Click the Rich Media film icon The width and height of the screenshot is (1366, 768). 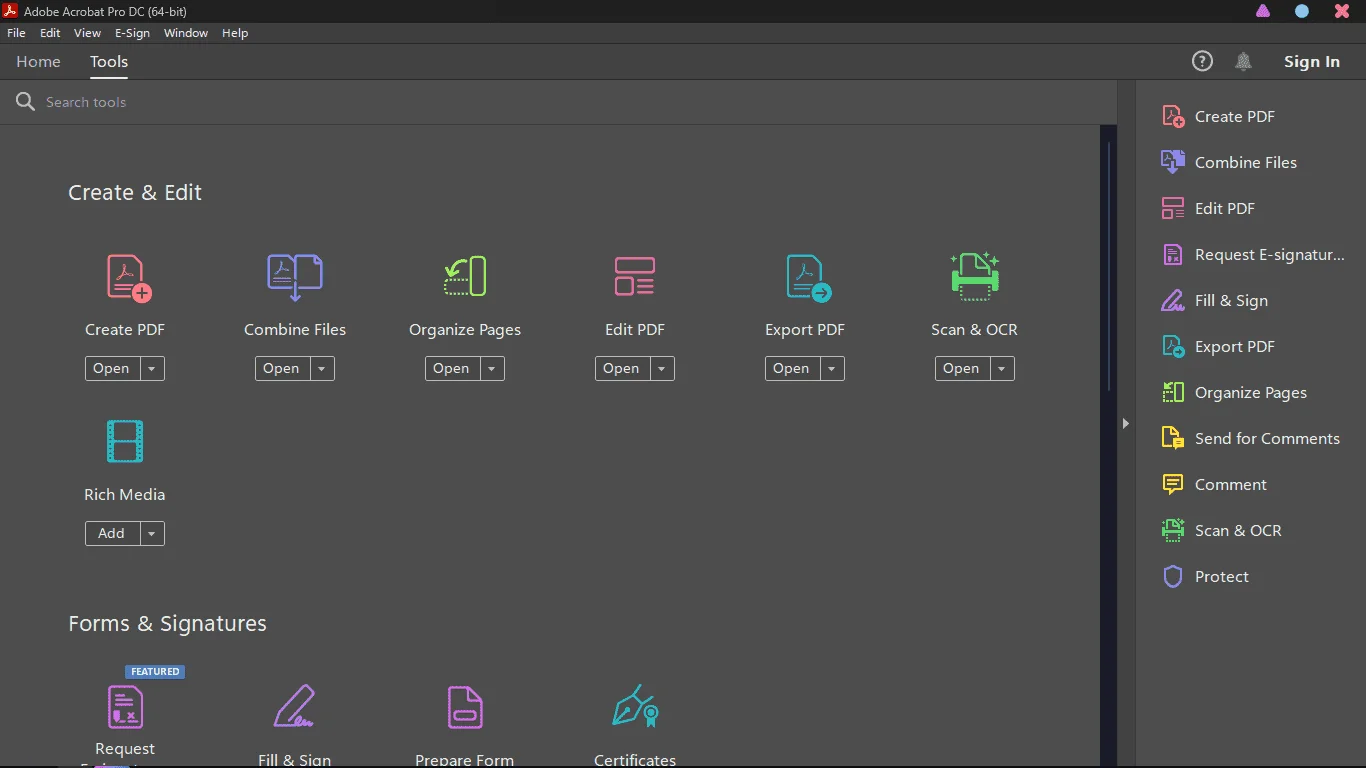pyautogui.click(x=125, y=441)
